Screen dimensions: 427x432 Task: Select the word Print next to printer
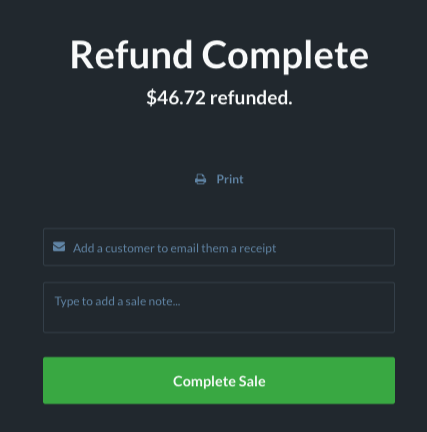click(x=230, y=179)
